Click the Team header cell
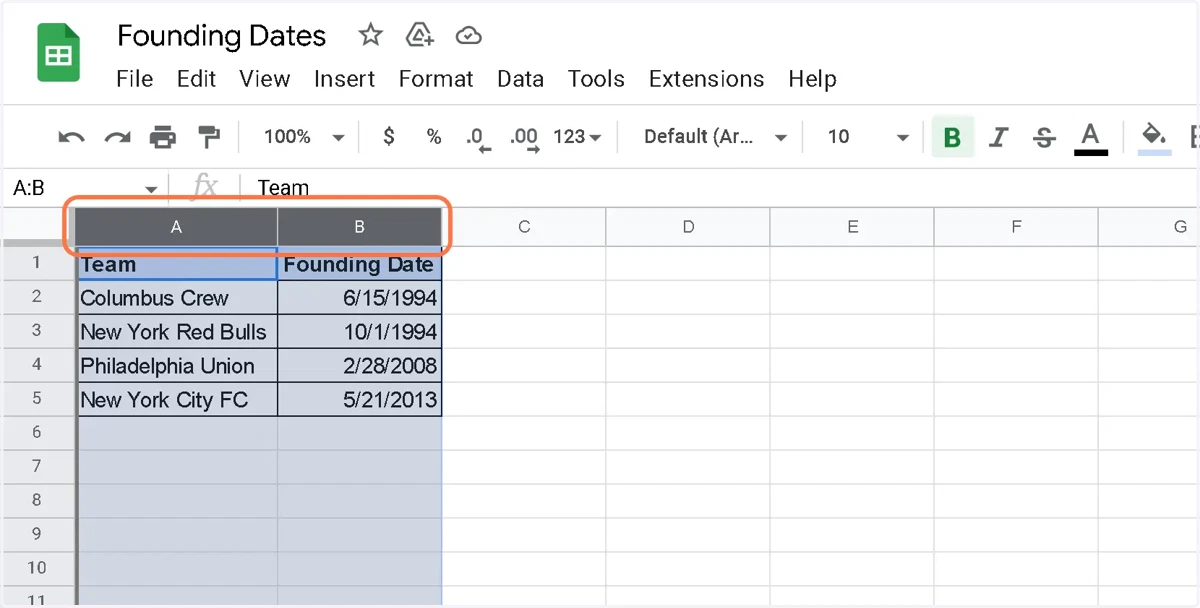Viewport: 1200px width, 608px height. click(177, 264)
